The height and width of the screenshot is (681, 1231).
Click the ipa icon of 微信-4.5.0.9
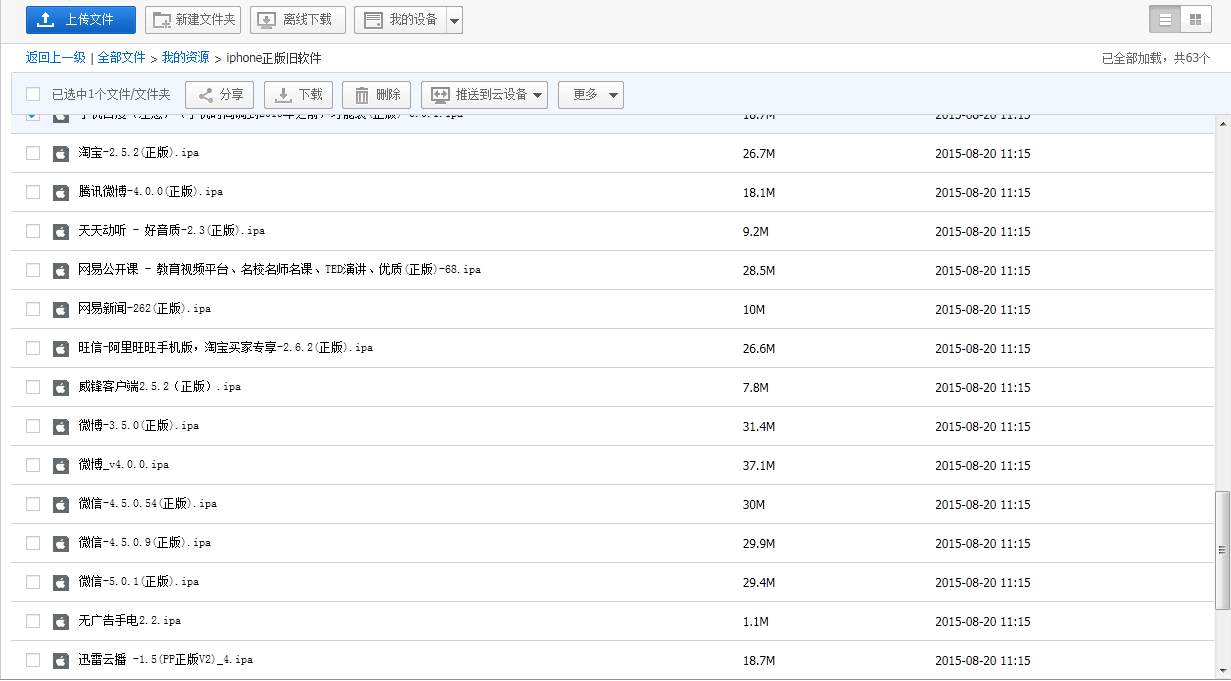pos(61,544)
